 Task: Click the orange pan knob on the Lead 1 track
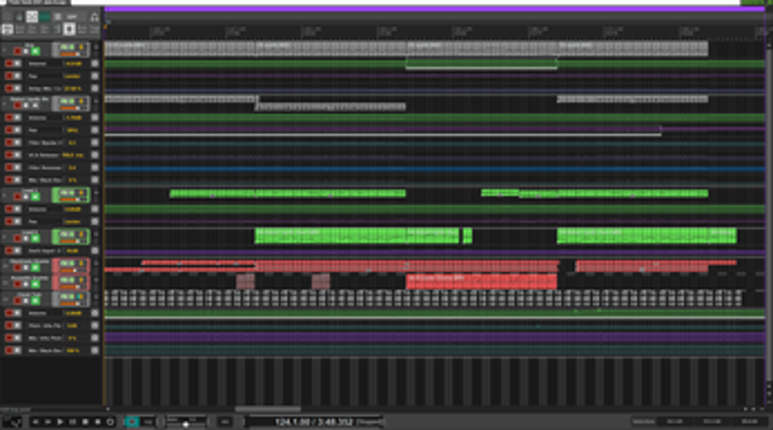tap(81, 193)
